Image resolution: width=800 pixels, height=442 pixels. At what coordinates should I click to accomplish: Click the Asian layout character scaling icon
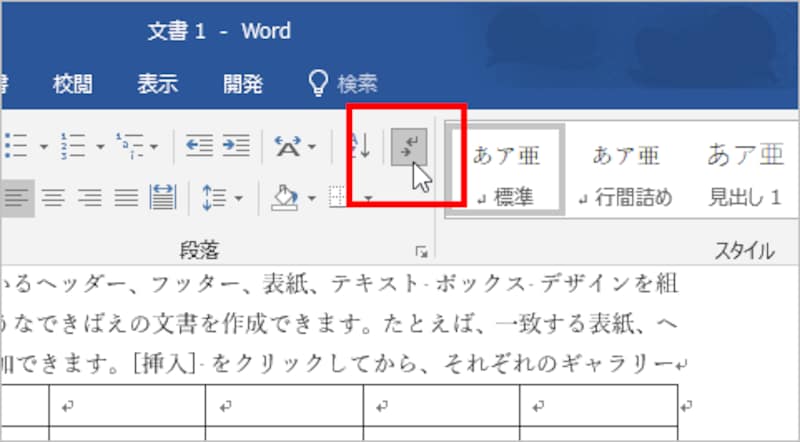[x=288, y=147]
